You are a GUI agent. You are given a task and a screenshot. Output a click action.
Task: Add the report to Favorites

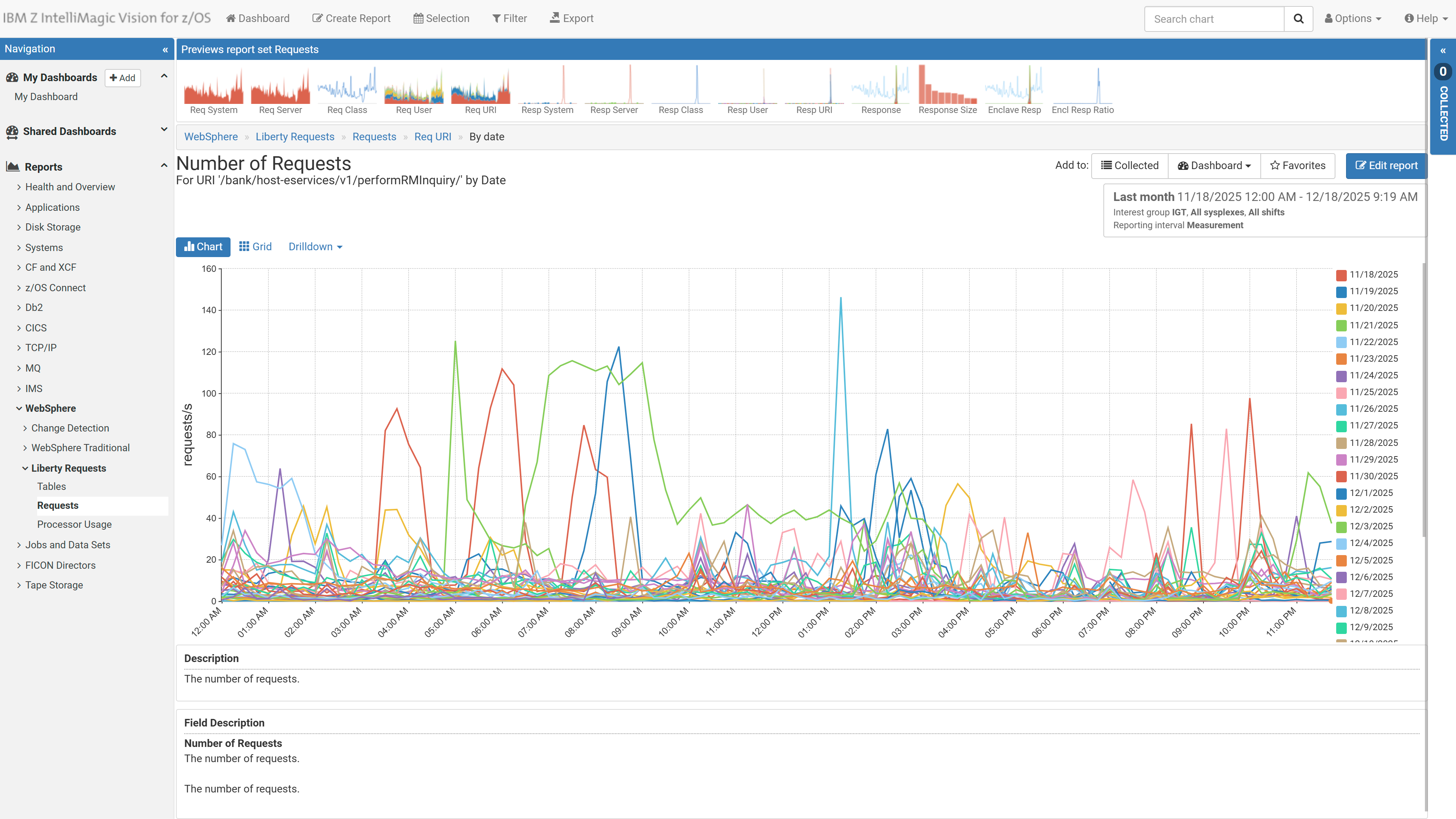pyautogui.click(x=1298, y=166)
